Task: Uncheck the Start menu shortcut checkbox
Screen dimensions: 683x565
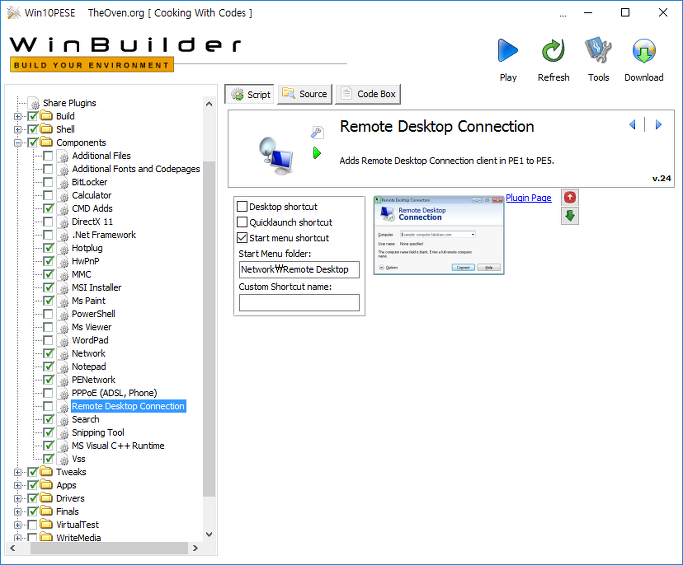Action: (242, 238)
